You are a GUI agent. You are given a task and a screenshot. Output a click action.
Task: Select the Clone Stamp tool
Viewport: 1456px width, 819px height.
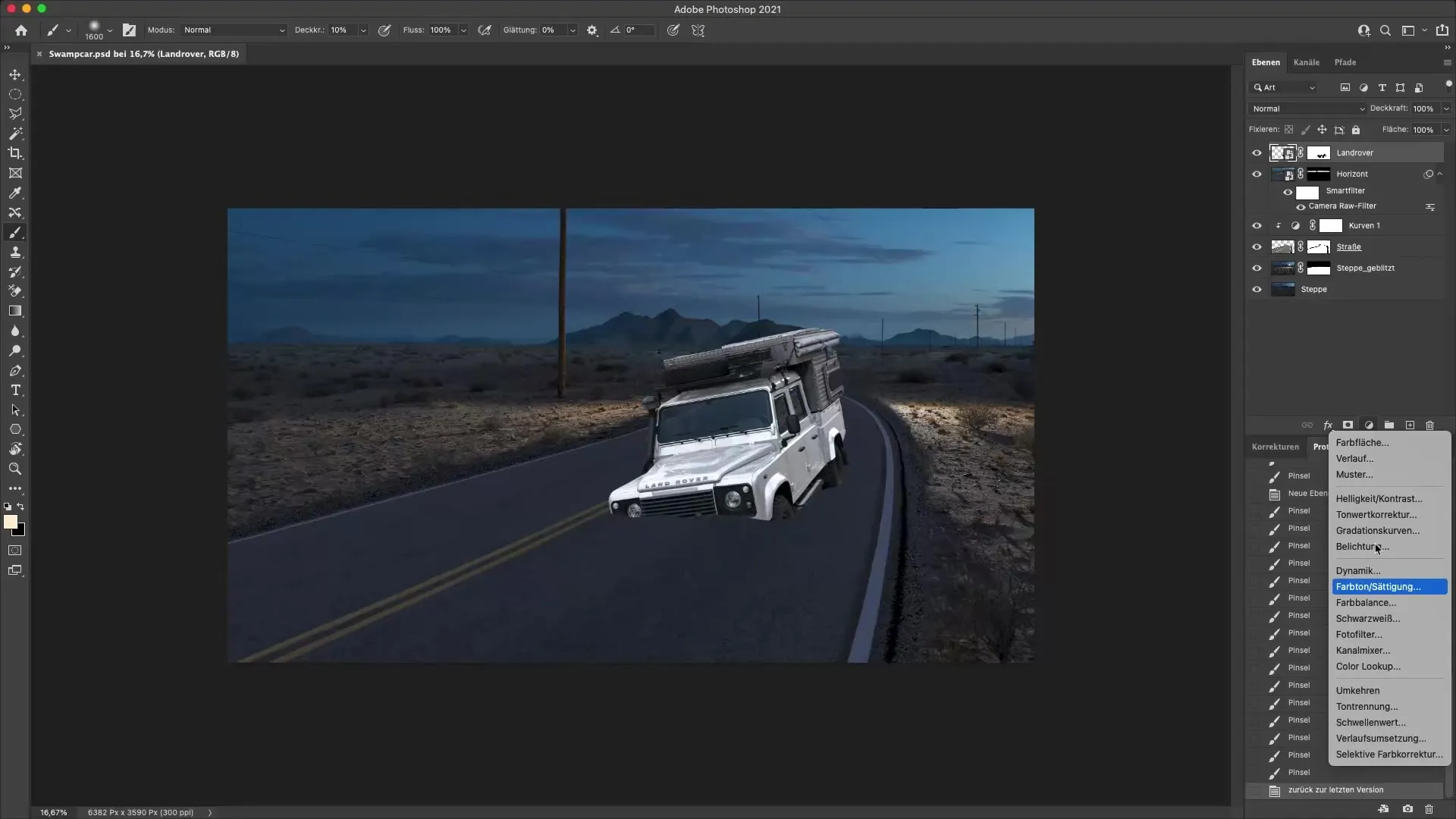tap(15, 253)
